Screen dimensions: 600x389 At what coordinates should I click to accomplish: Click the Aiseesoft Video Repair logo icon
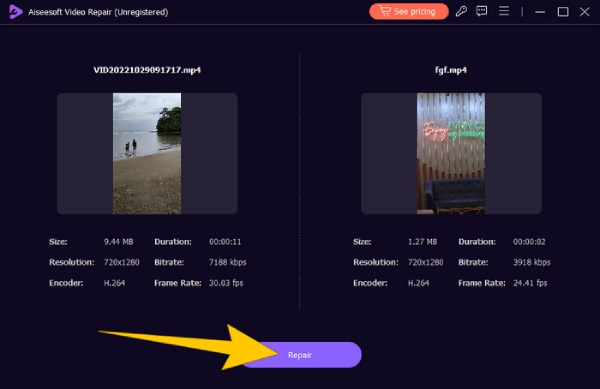click(15, 12)
